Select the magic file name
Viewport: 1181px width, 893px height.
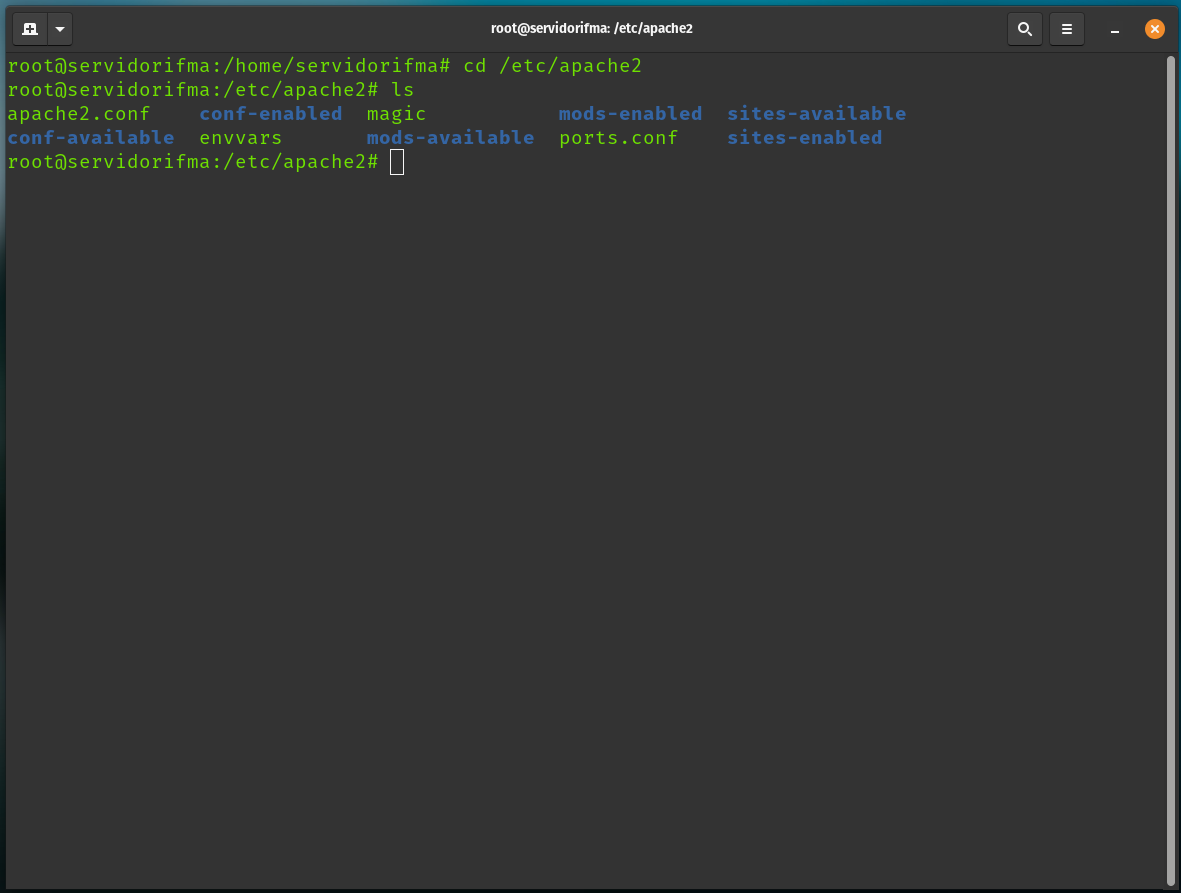coord(396,114)
